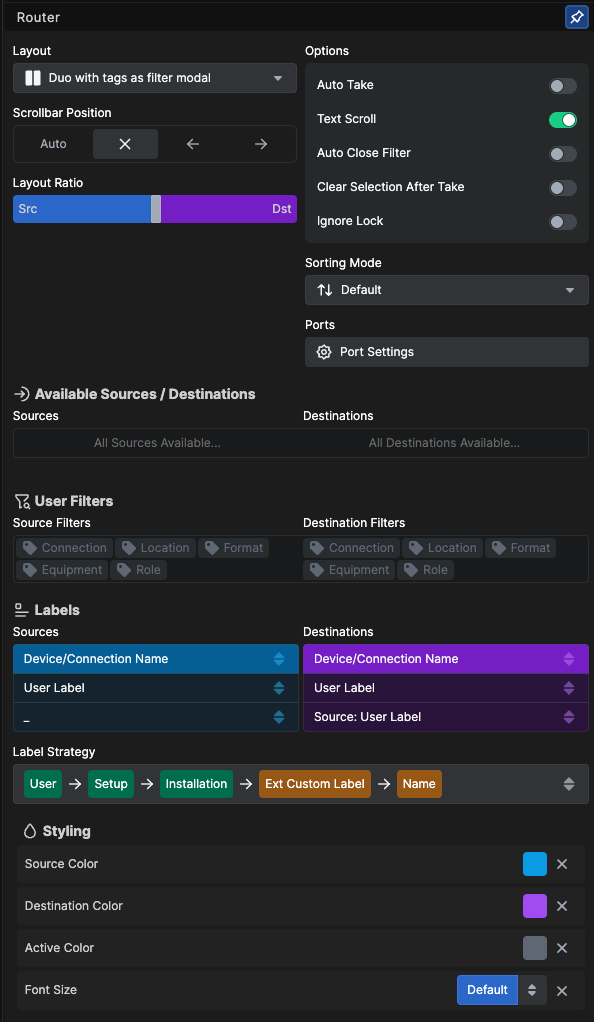Image resolution: width=594 pixels, height=1022 pixels.
Task: Click the Installation label strategy chip
Action: coord(196,784)
